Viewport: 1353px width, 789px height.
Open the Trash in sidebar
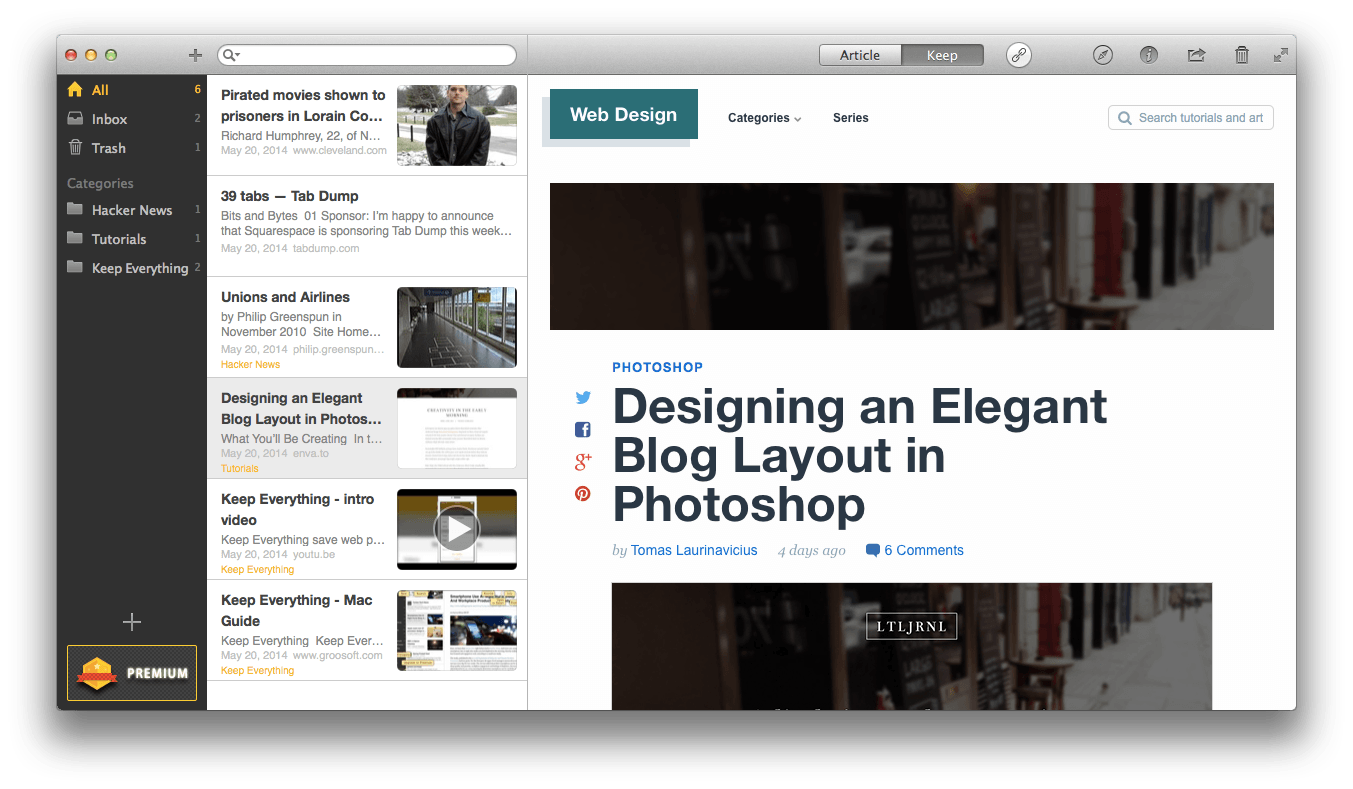click(x=132, y=148)
